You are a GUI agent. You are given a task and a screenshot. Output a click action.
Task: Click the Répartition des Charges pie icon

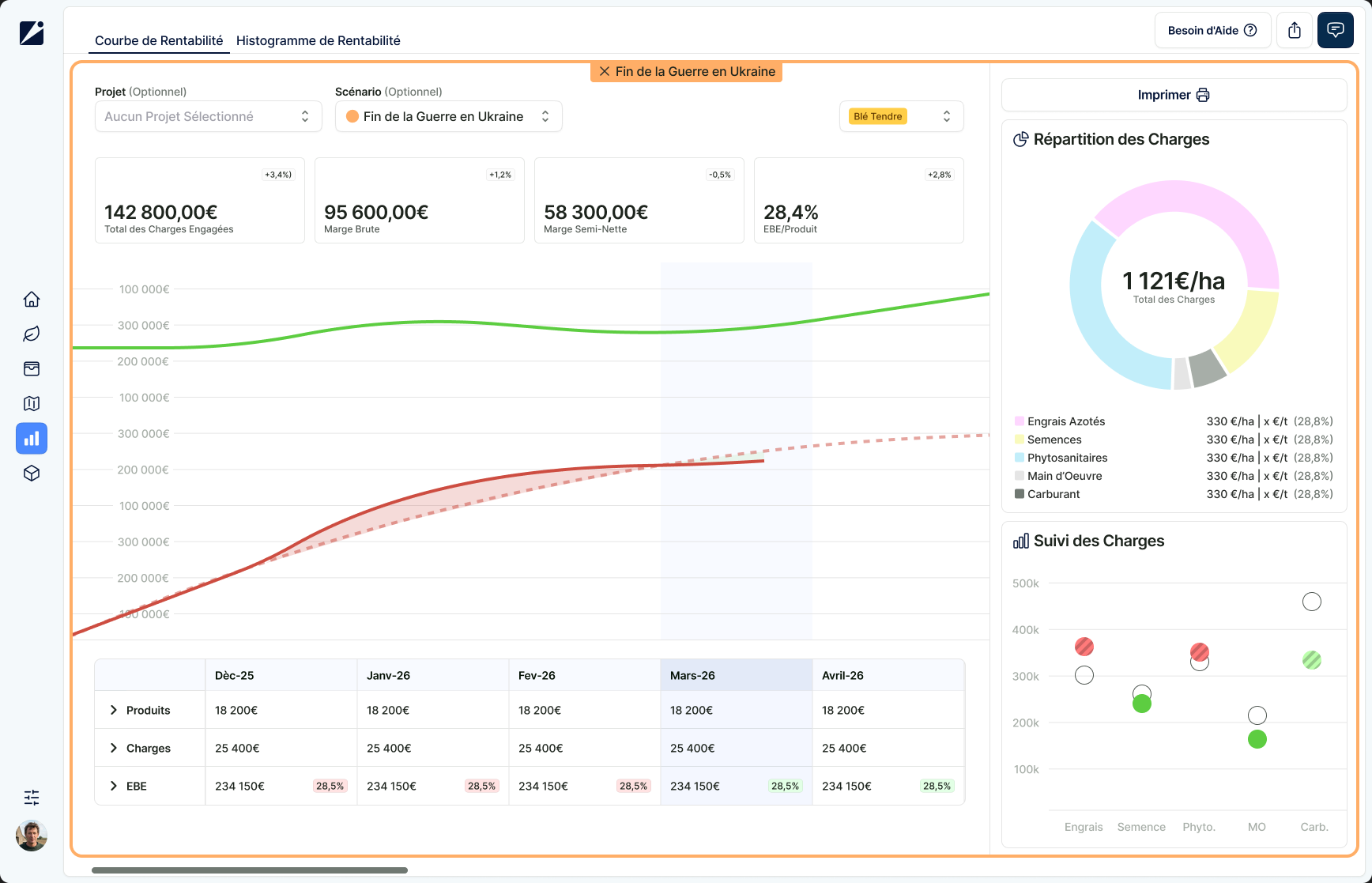click(1021, 139)
